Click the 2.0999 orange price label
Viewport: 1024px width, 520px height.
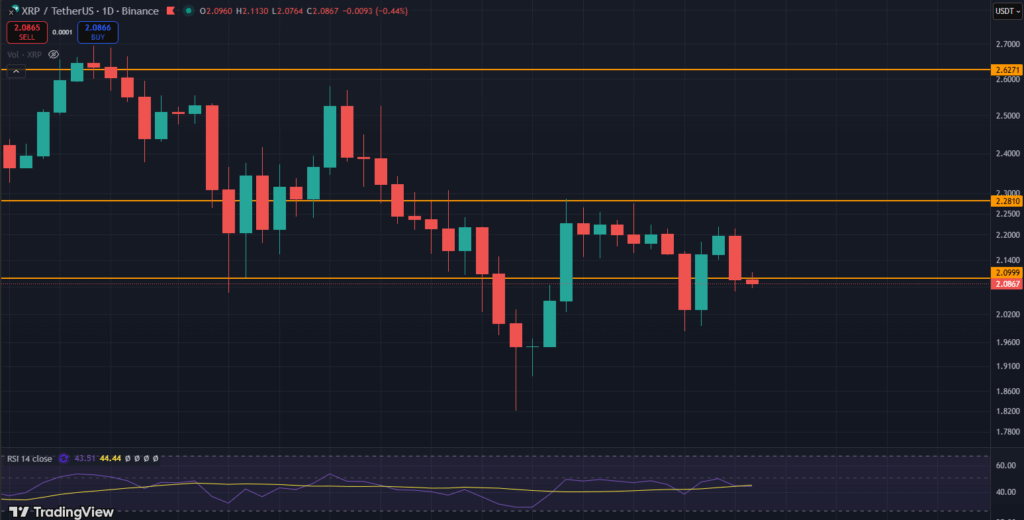(1006, 272)
